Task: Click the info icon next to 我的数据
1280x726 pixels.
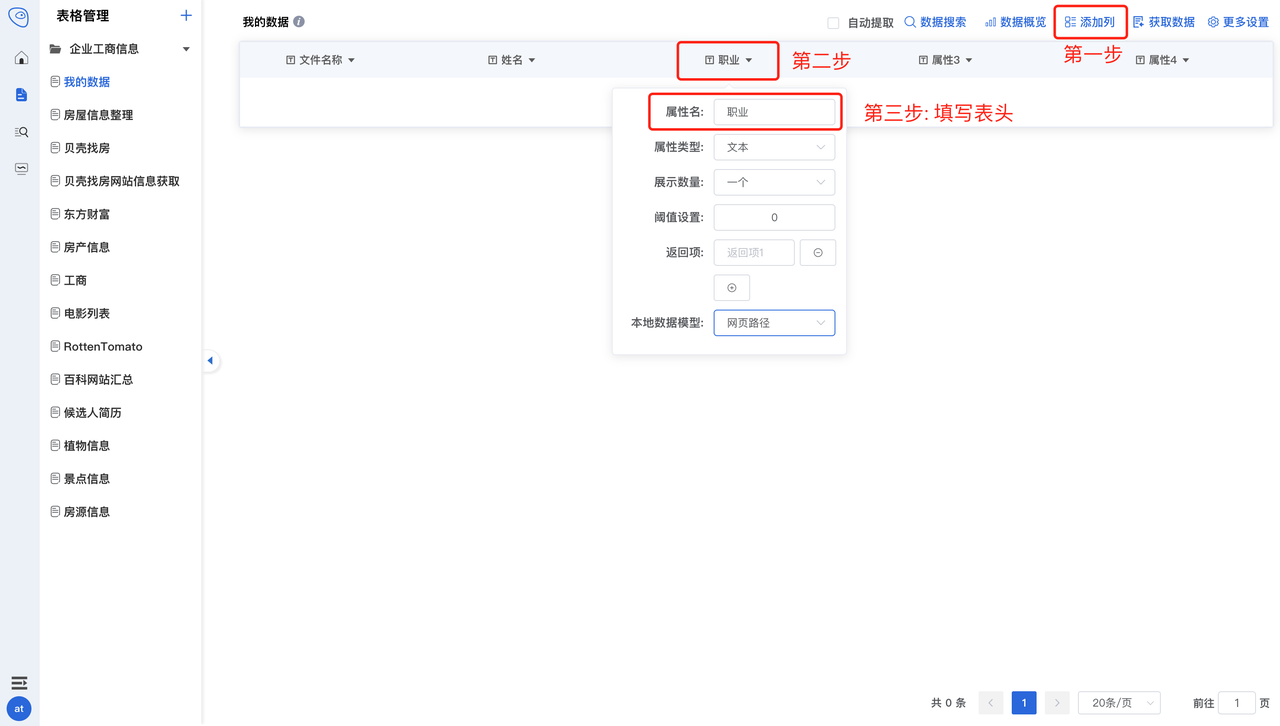Action: point(299,21)
